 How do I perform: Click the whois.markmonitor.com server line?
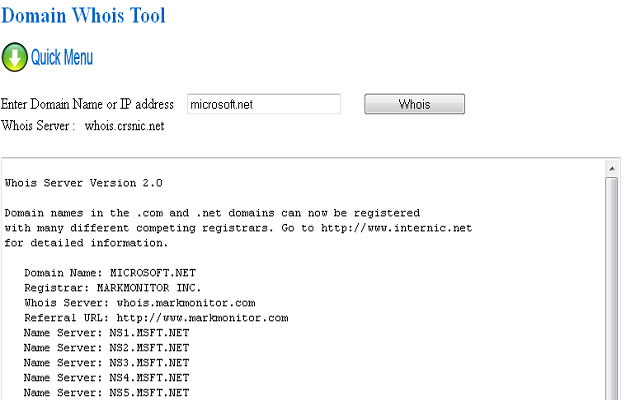(140, 302)
